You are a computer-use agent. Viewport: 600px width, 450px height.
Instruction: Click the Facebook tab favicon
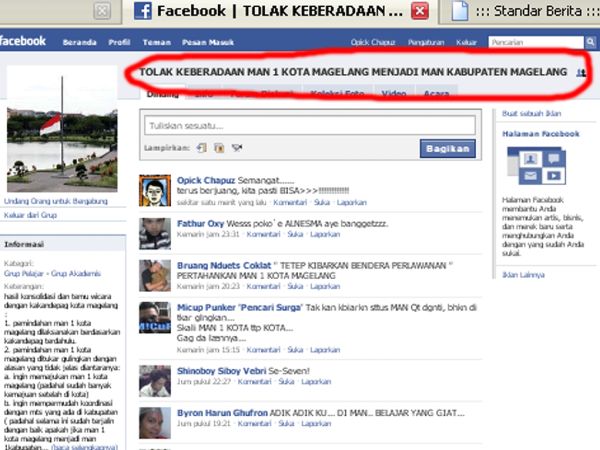tap(142, 11)
